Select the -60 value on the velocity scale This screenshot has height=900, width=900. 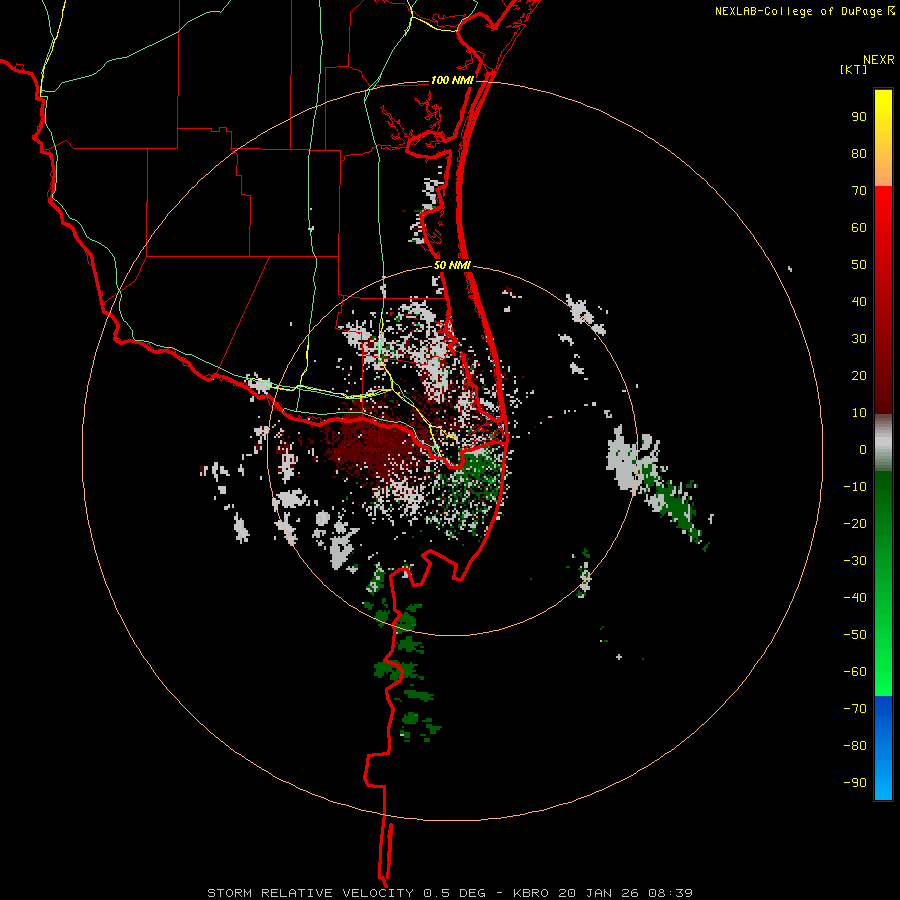pos(855,672)
